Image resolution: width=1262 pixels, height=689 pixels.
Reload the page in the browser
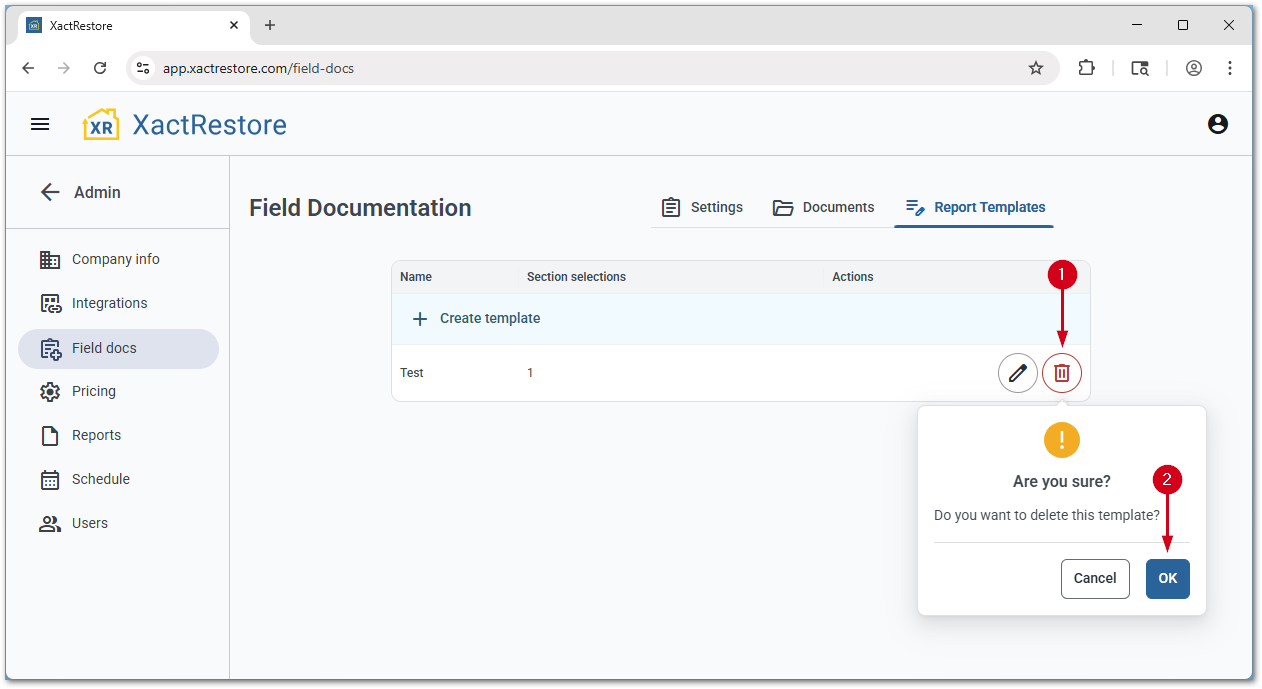[100, 68]
